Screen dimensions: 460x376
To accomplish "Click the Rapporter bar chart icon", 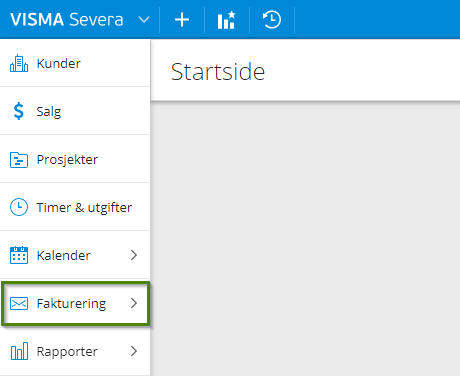I will click(19, 351).
